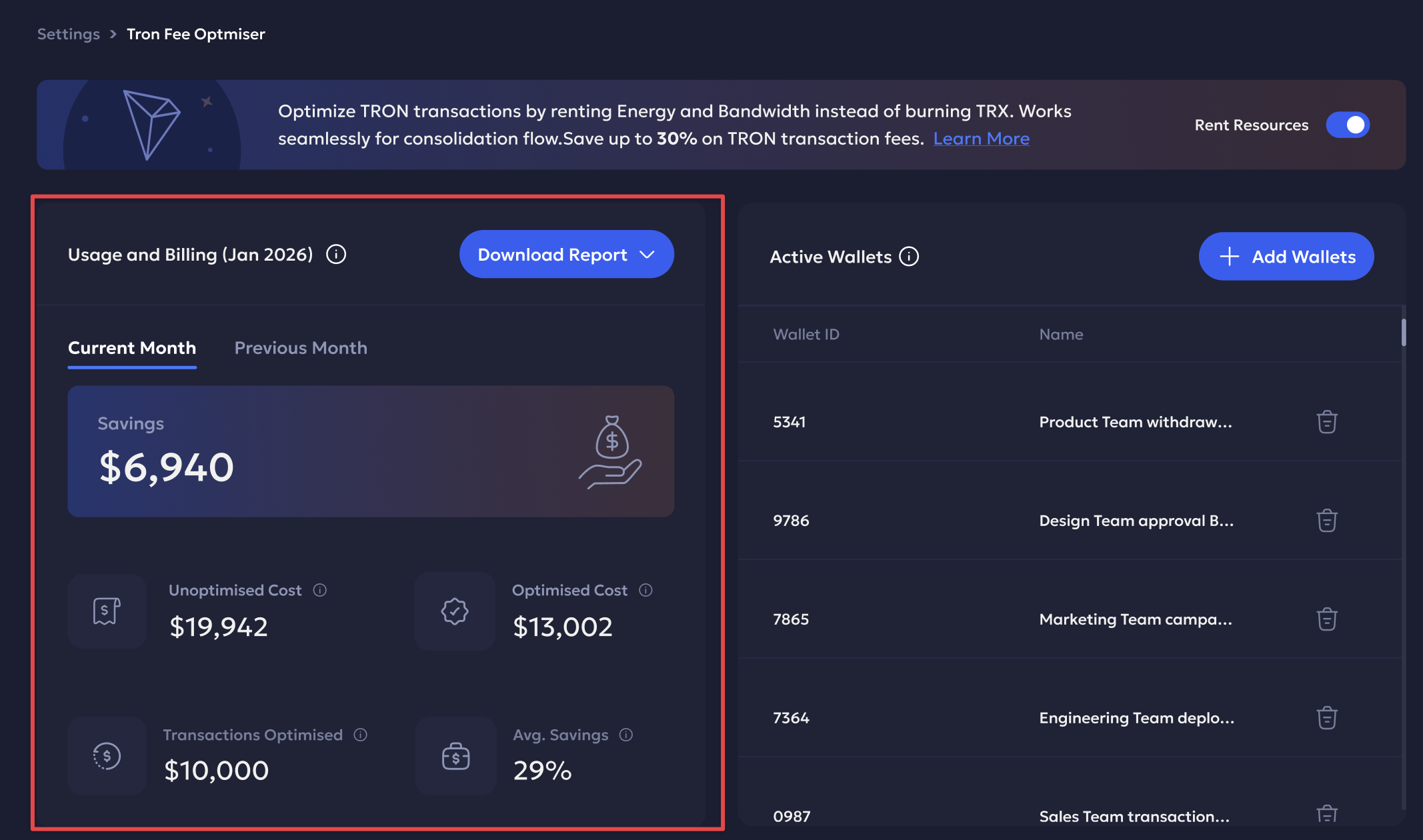
Task: Click info icon beside Active Wallets
Action: [909, 257]
